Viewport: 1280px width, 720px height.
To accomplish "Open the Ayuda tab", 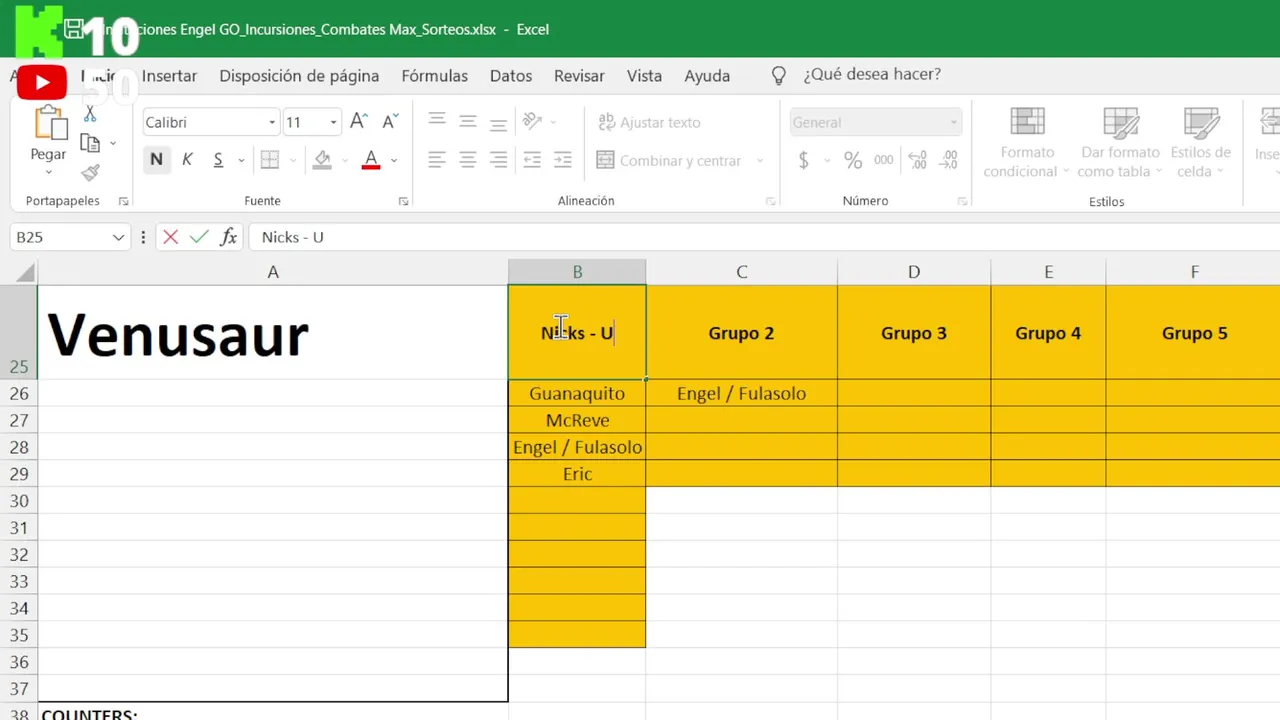I will click(x=707, y=76).
